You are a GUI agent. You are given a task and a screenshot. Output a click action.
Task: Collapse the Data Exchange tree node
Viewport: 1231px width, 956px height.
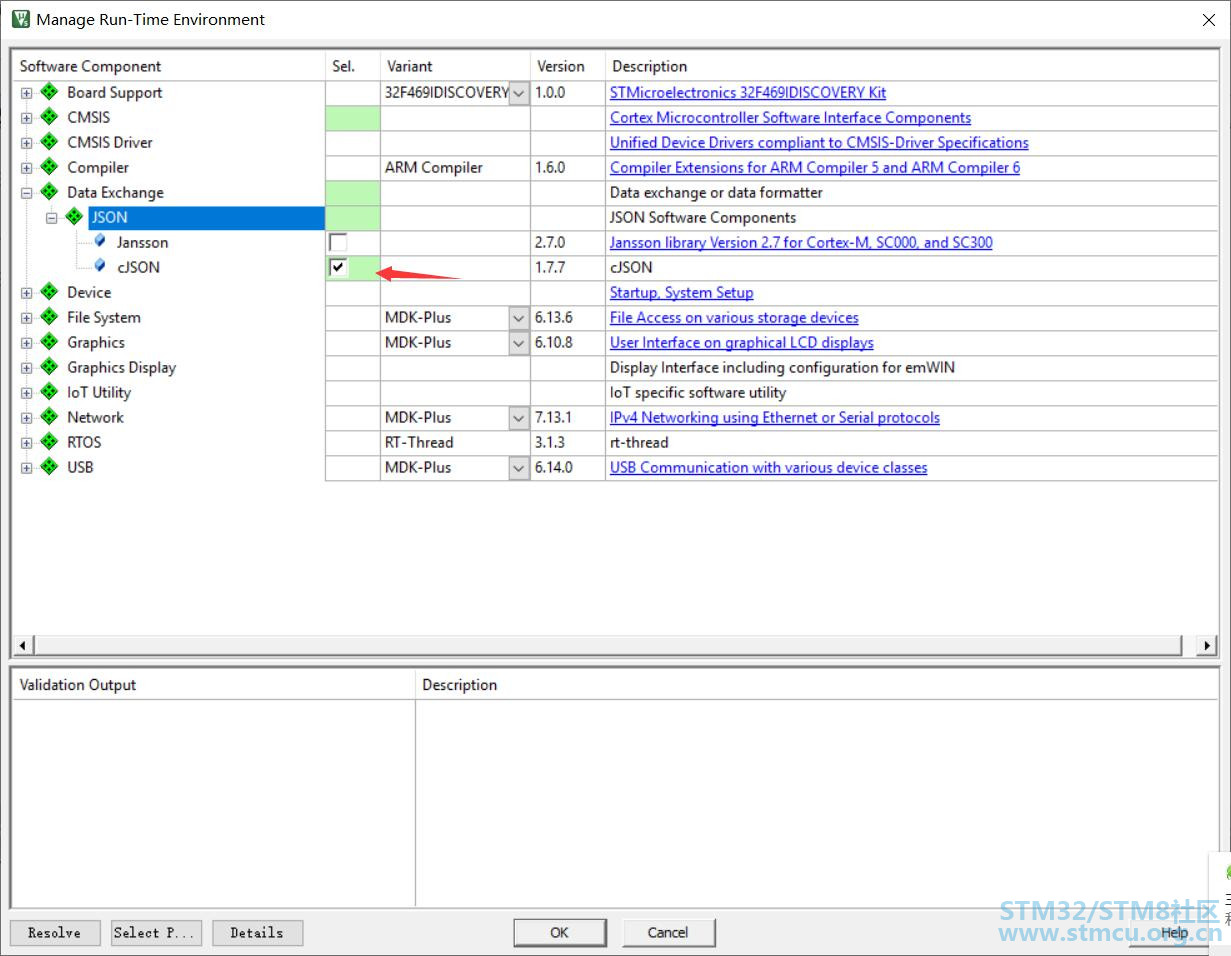26,193
